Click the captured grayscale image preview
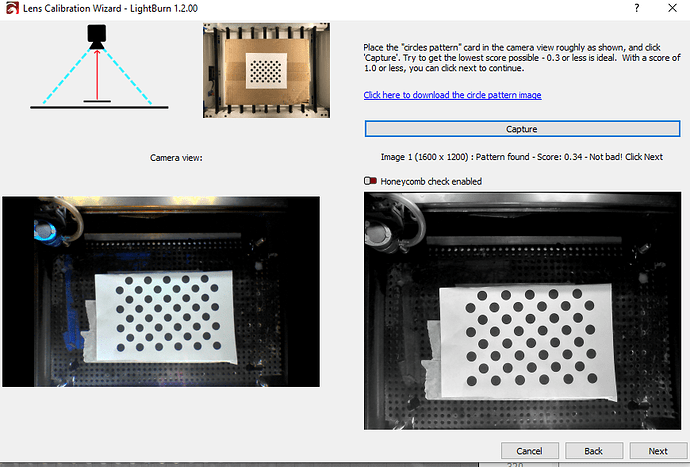The width and height of the screenshot is (690, 467). [522, 311]
